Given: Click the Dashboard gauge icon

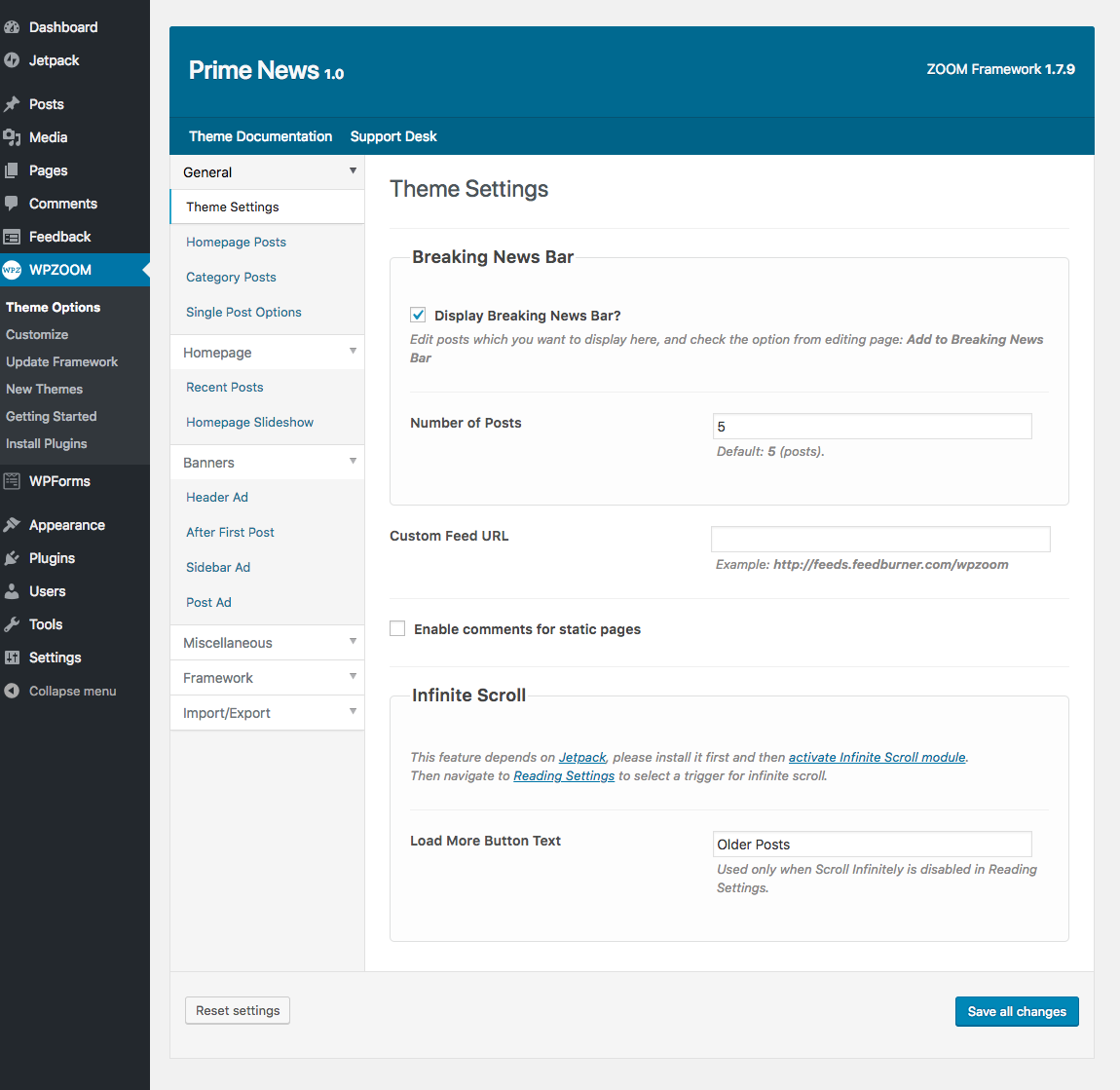Looking at the screenshot, I should click(x=12, y=27).
